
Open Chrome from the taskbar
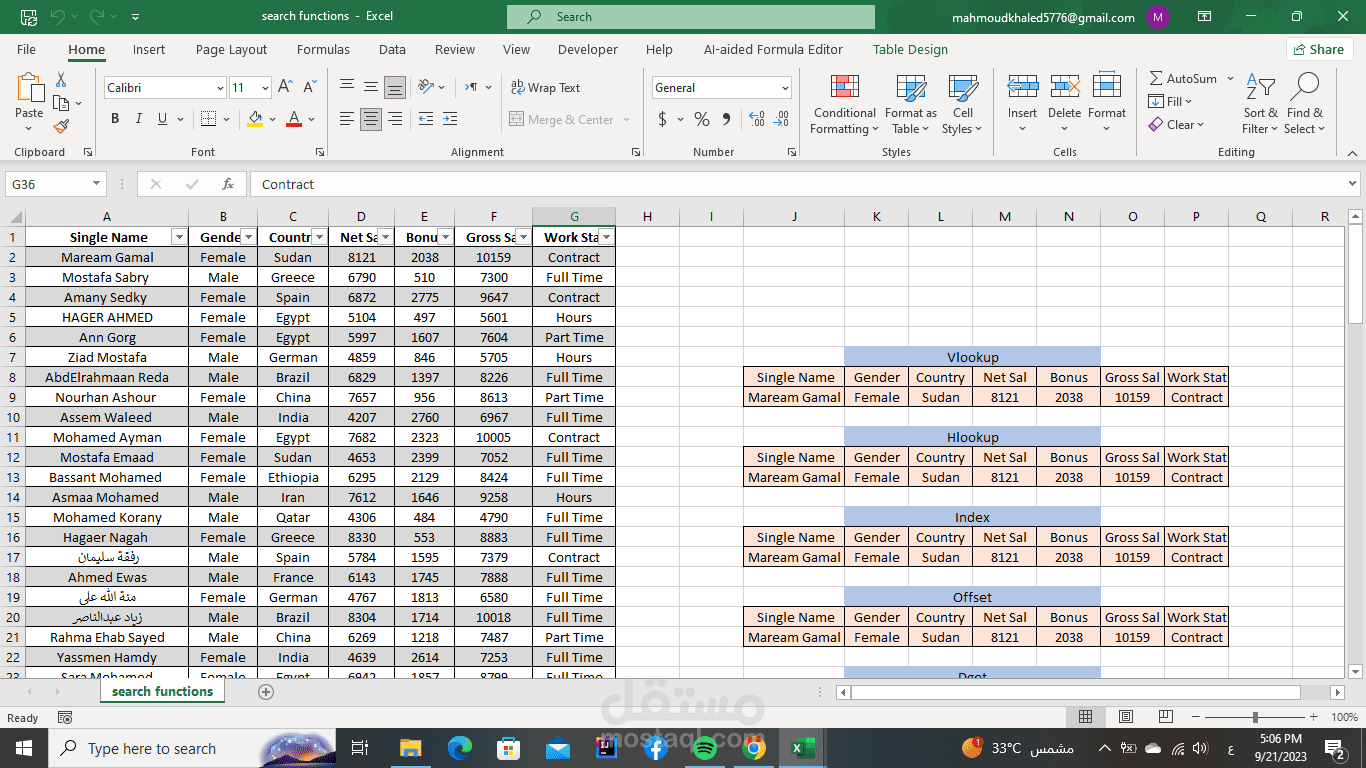[754, 748]
